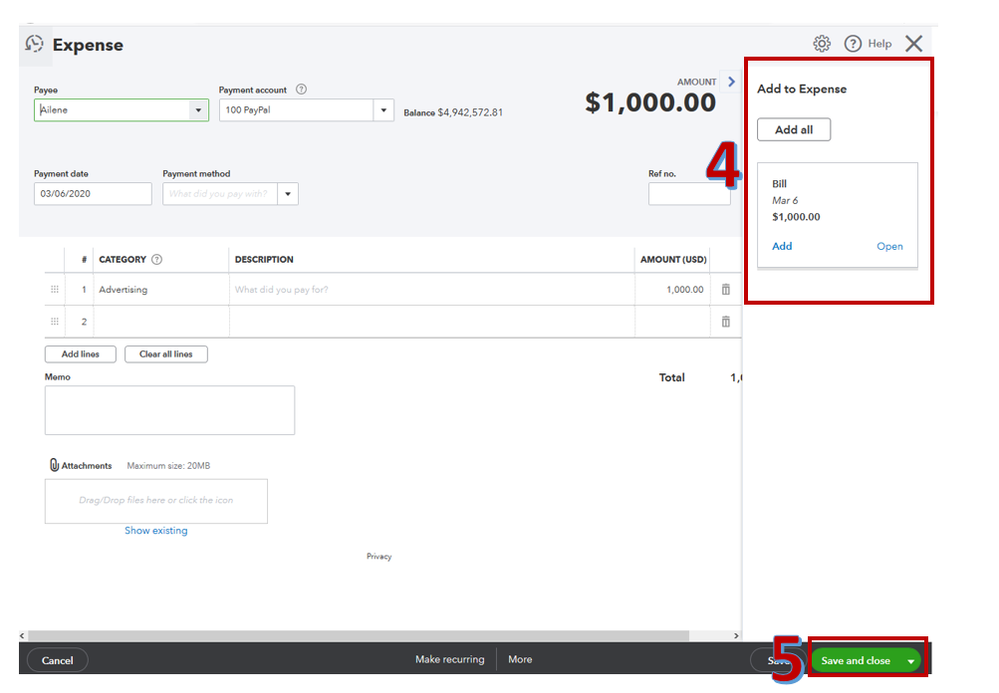Edit the Payment date field
Screen dimensions: 999x693
tap(93, 194)
